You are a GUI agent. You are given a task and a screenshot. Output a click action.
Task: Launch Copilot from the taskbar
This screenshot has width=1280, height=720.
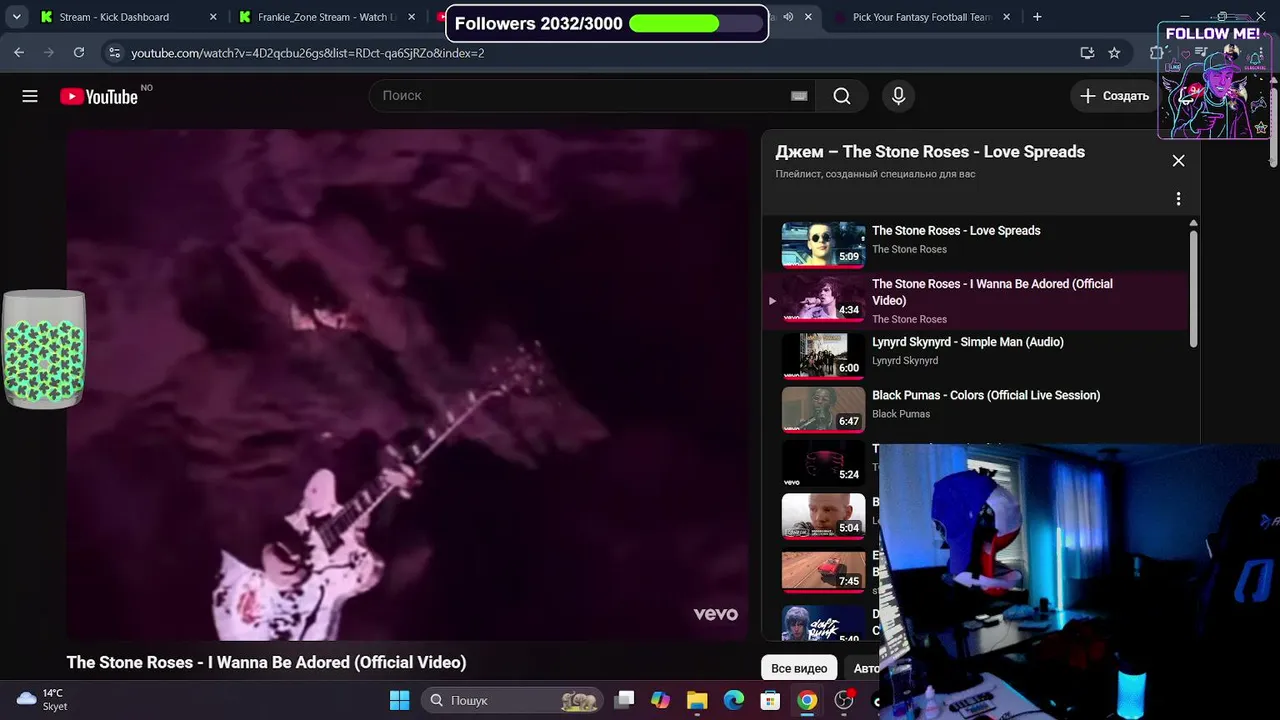pos(660,700)
